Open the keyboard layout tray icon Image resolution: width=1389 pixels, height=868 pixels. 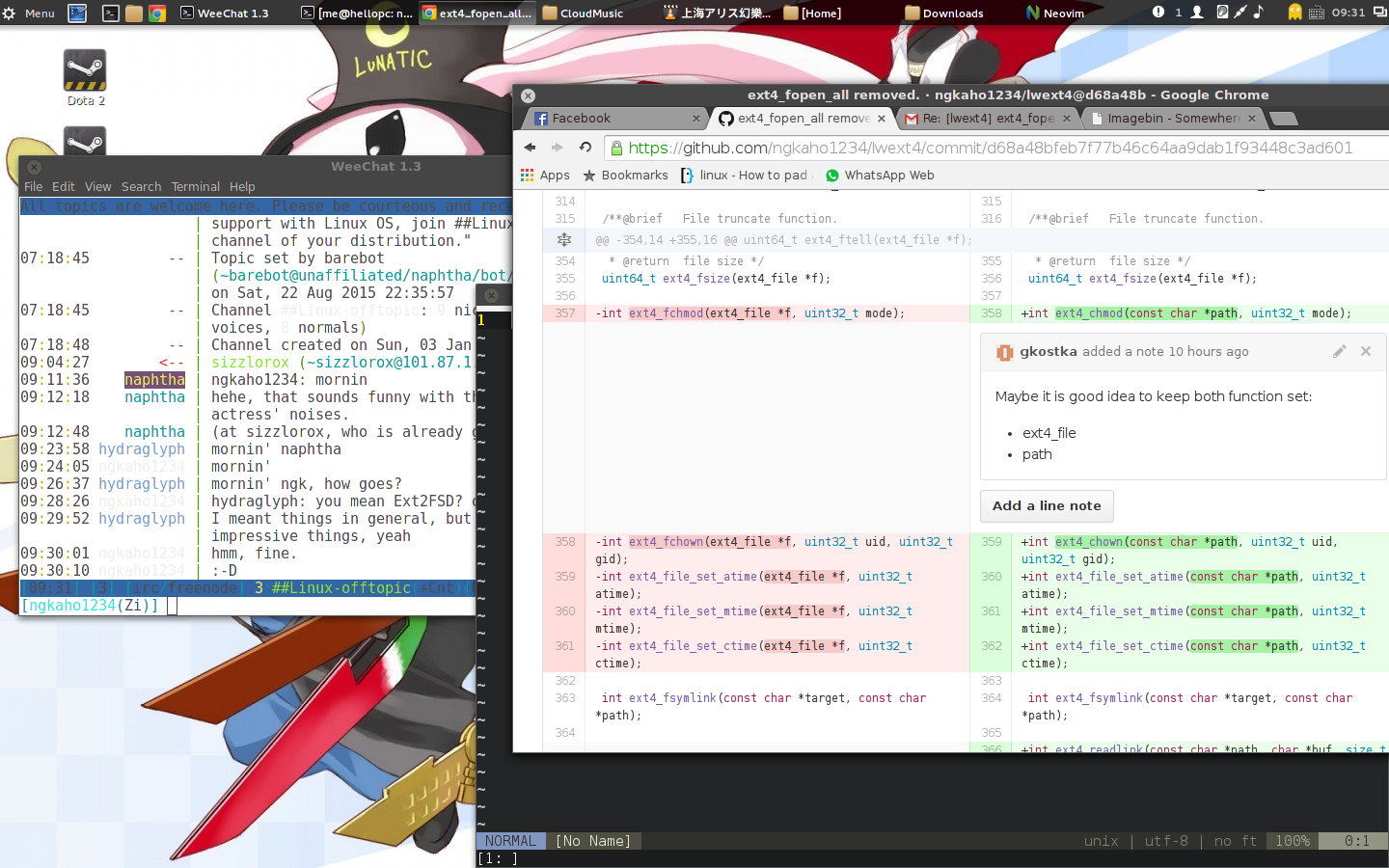coord(1318,12)
